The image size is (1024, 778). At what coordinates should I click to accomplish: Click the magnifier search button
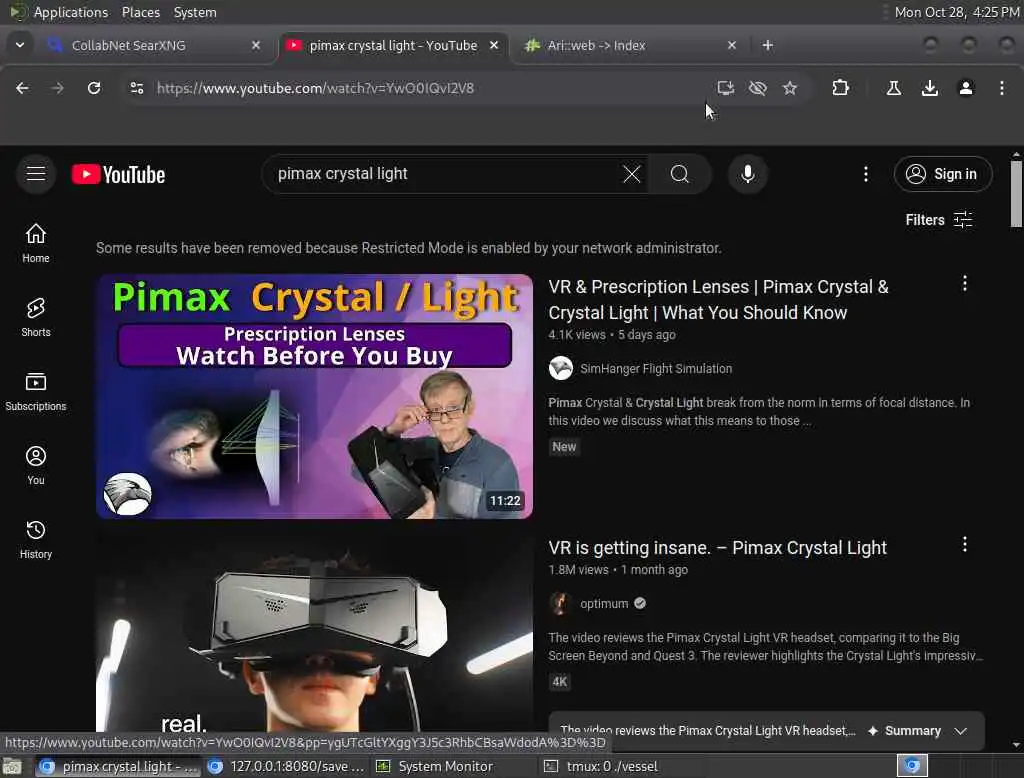click(x=679, y=174)
